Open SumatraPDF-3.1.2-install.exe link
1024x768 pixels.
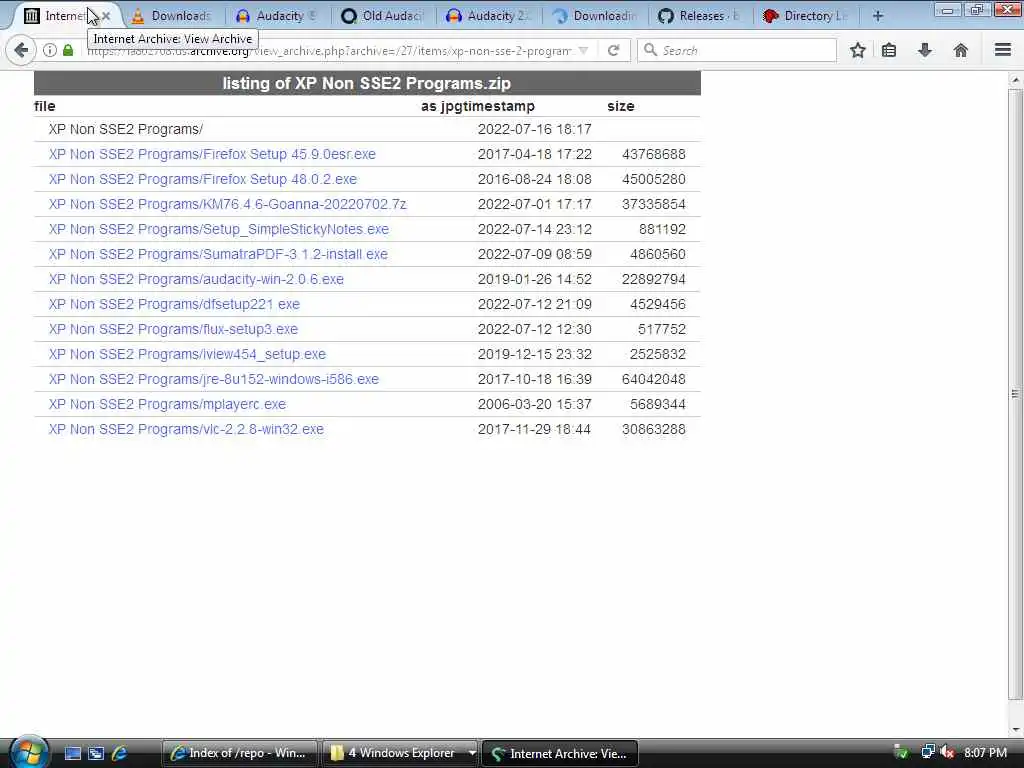pos(218,254)
